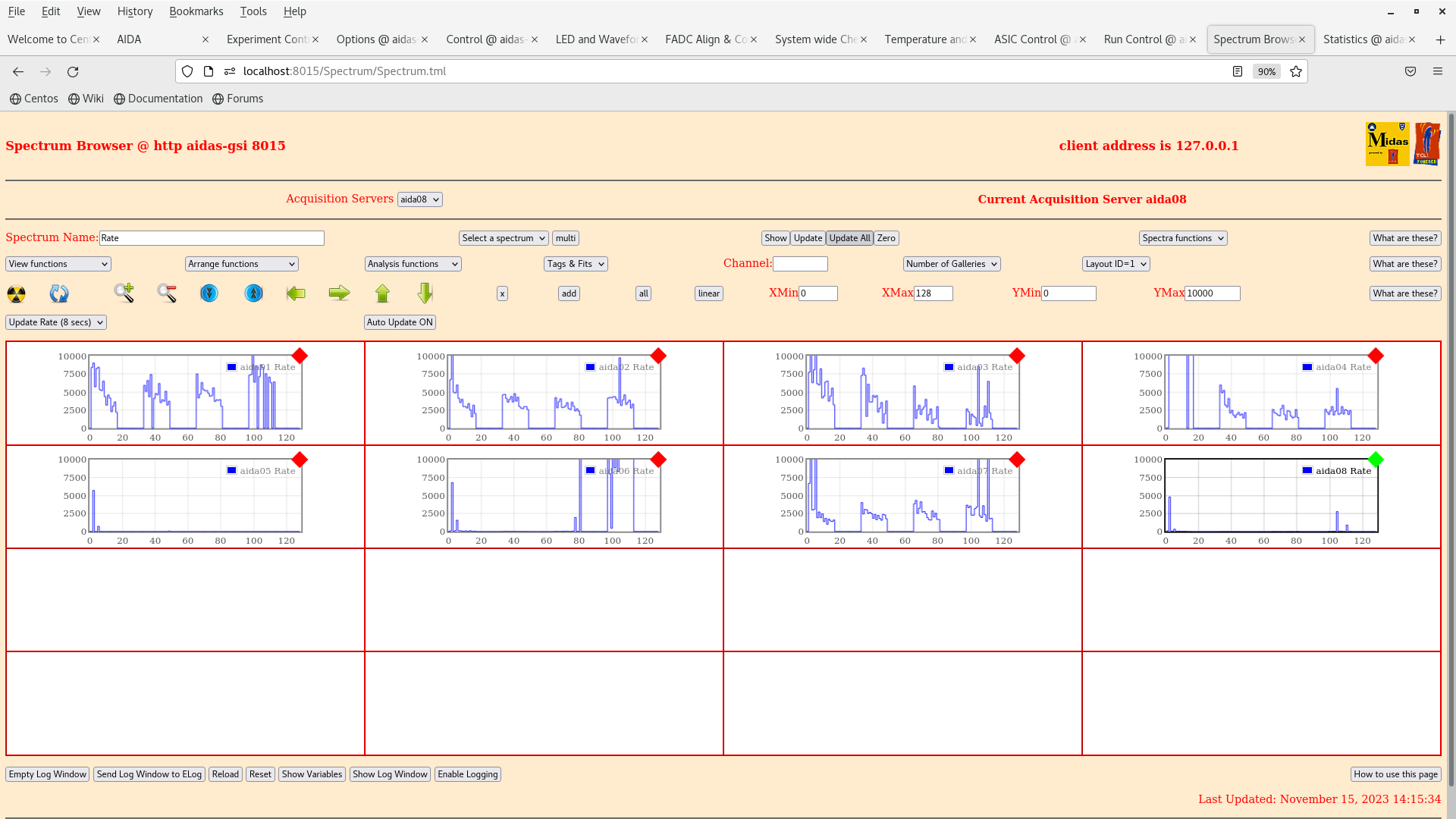Toggle the Auto Update ON button
The height and width of the screenshot is (819, 1456).
[400, 322]
